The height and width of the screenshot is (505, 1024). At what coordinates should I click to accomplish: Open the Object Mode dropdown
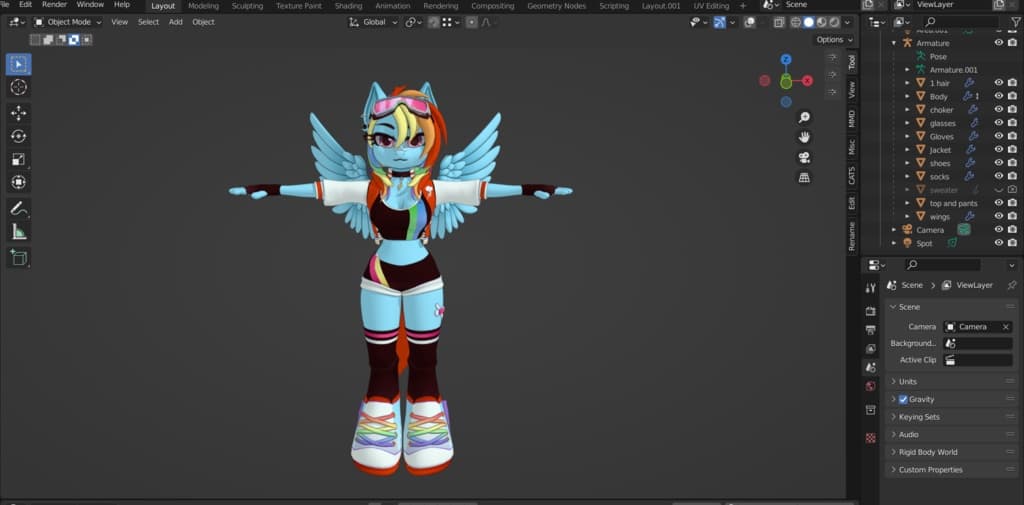(68, 22)
